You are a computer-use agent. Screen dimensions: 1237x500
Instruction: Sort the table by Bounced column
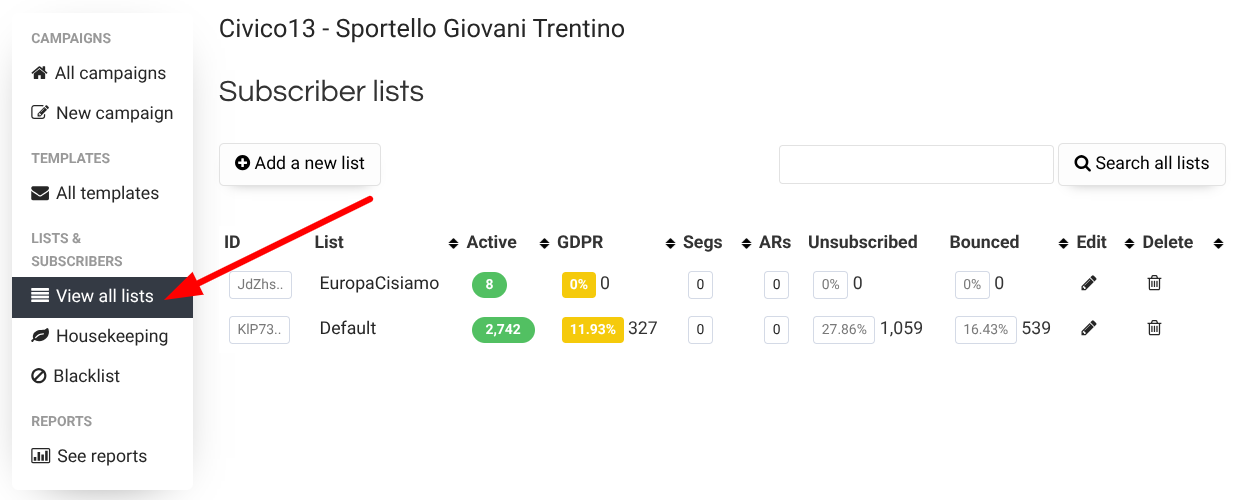[1063, 243]
